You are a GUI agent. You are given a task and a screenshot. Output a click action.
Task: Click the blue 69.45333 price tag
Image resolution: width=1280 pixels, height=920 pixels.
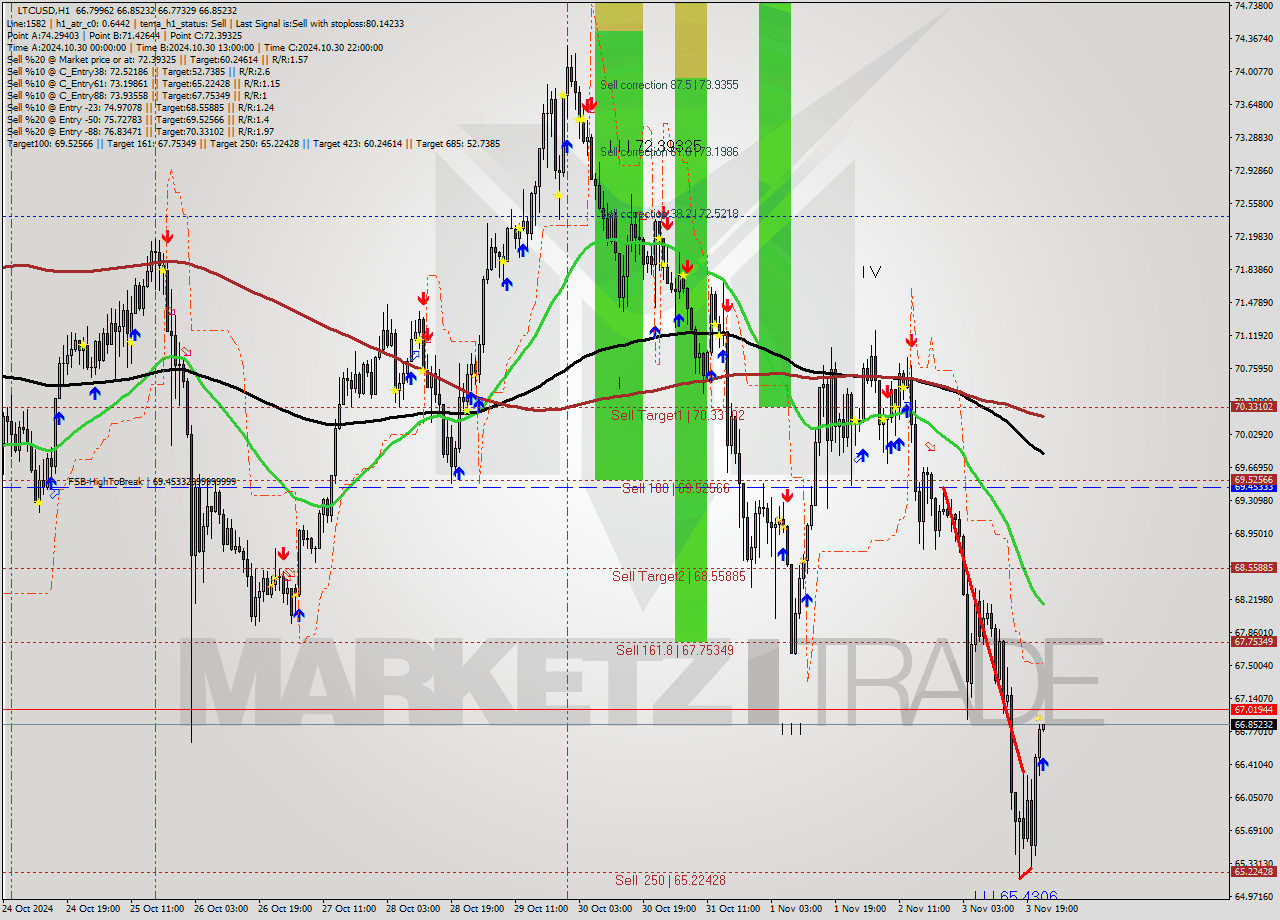click(x=1253, y=487)
